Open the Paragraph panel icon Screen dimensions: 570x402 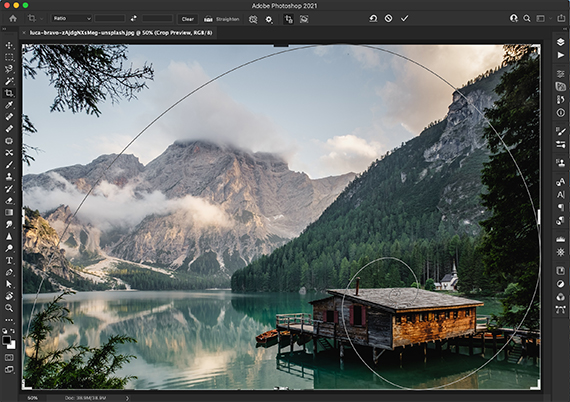[x=561, y=207]
